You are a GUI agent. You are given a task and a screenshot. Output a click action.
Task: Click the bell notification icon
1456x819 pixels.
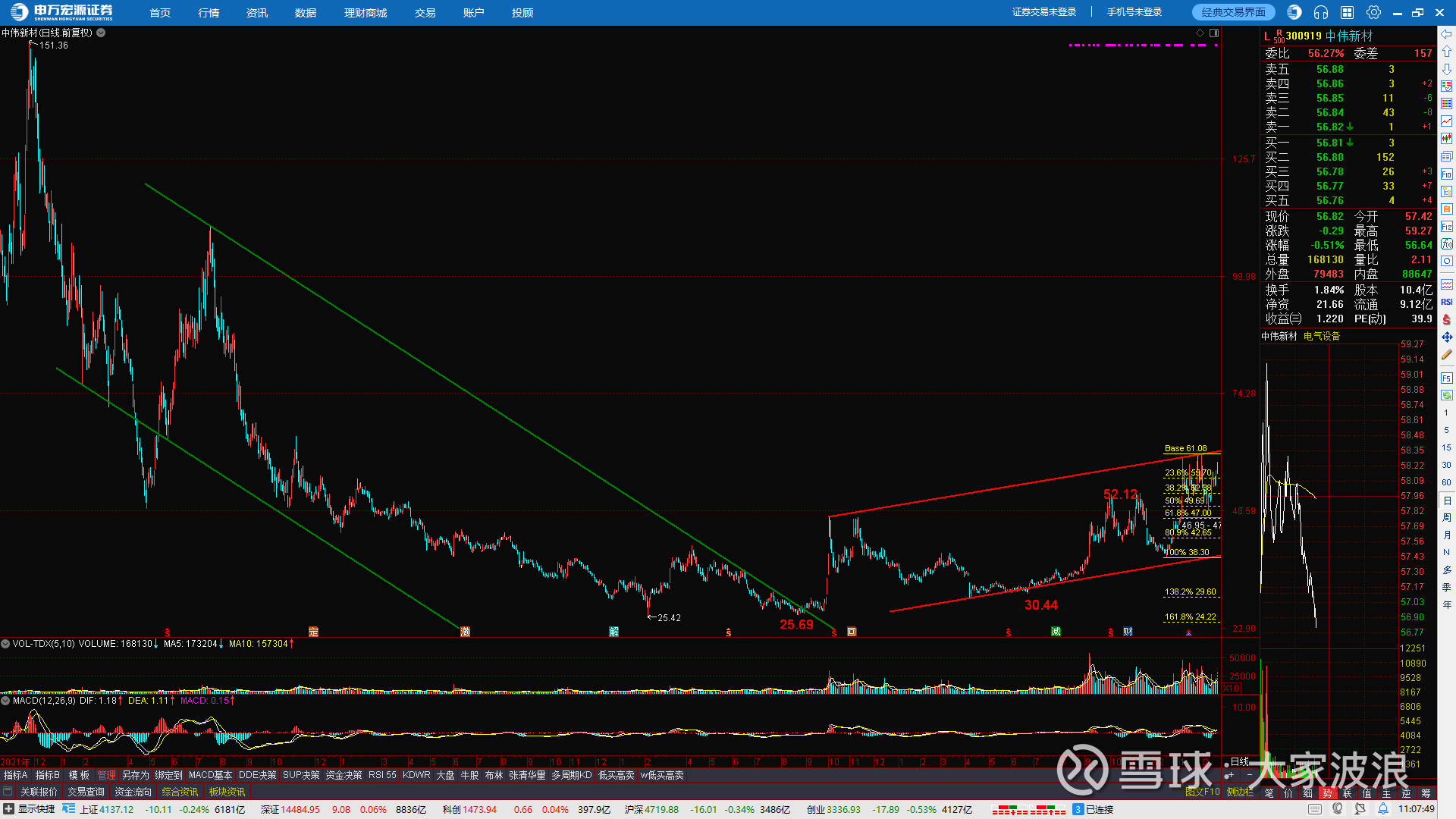click(1383, 809)
